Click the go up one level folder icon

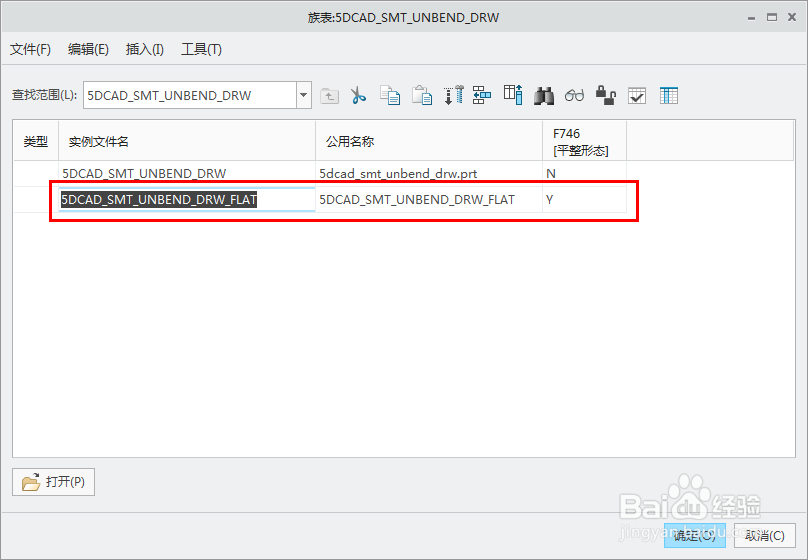329,96
